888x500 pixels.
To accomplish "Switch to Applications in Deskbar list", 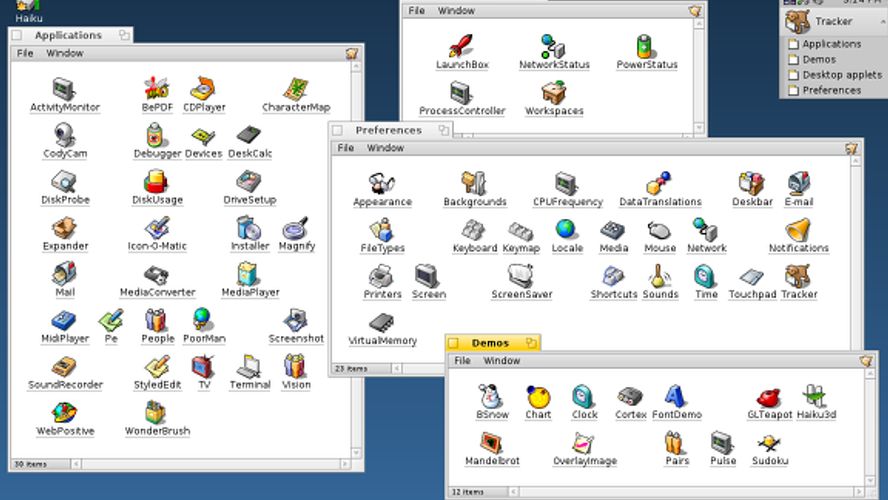I will [832, 44].
